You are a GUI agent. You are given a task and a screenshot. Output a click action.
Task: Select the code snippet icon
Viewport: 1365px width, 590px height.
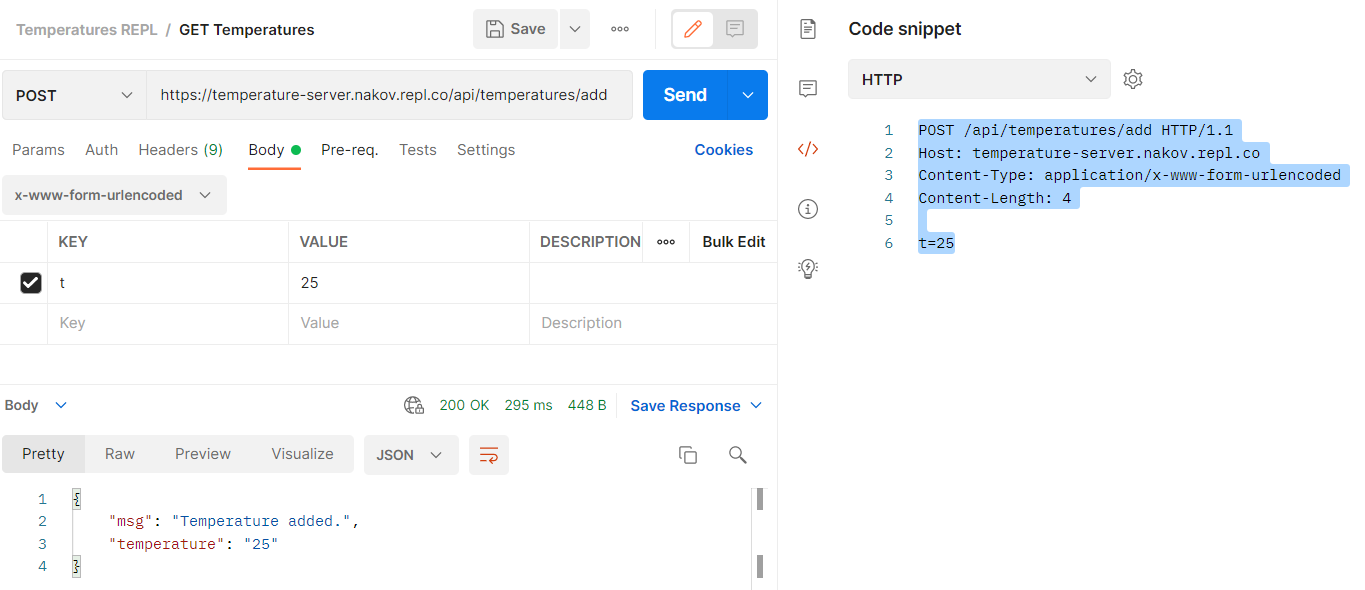point(808,149)
